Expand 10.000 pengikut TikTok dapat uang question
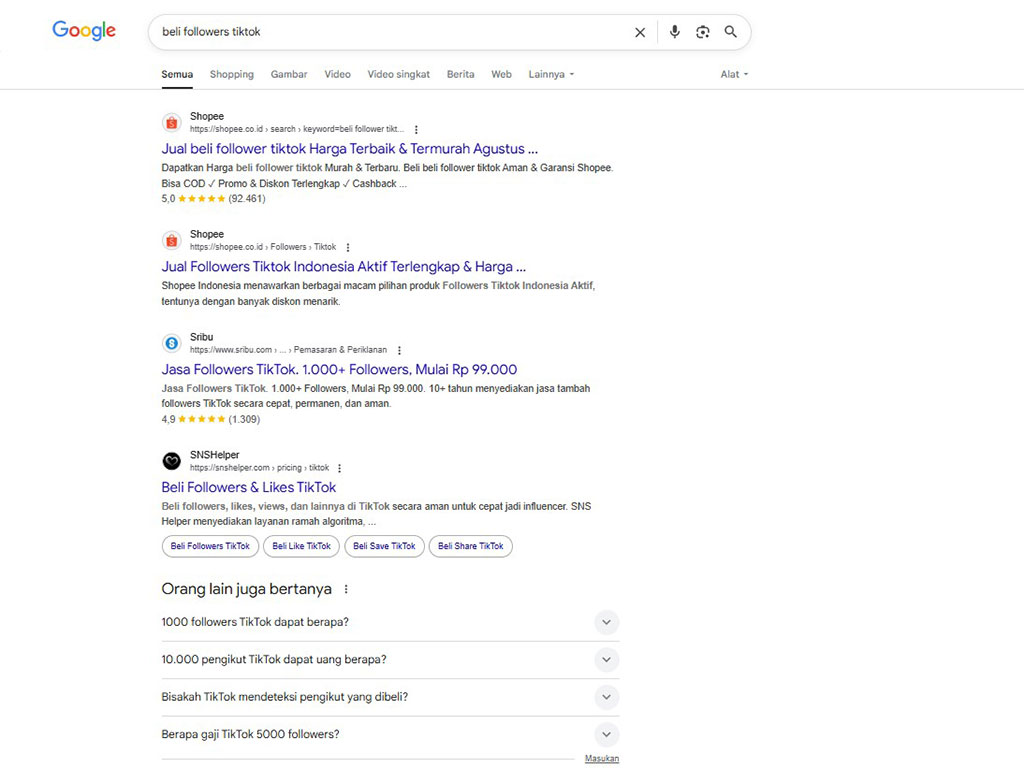 click(x=390, y=660)
